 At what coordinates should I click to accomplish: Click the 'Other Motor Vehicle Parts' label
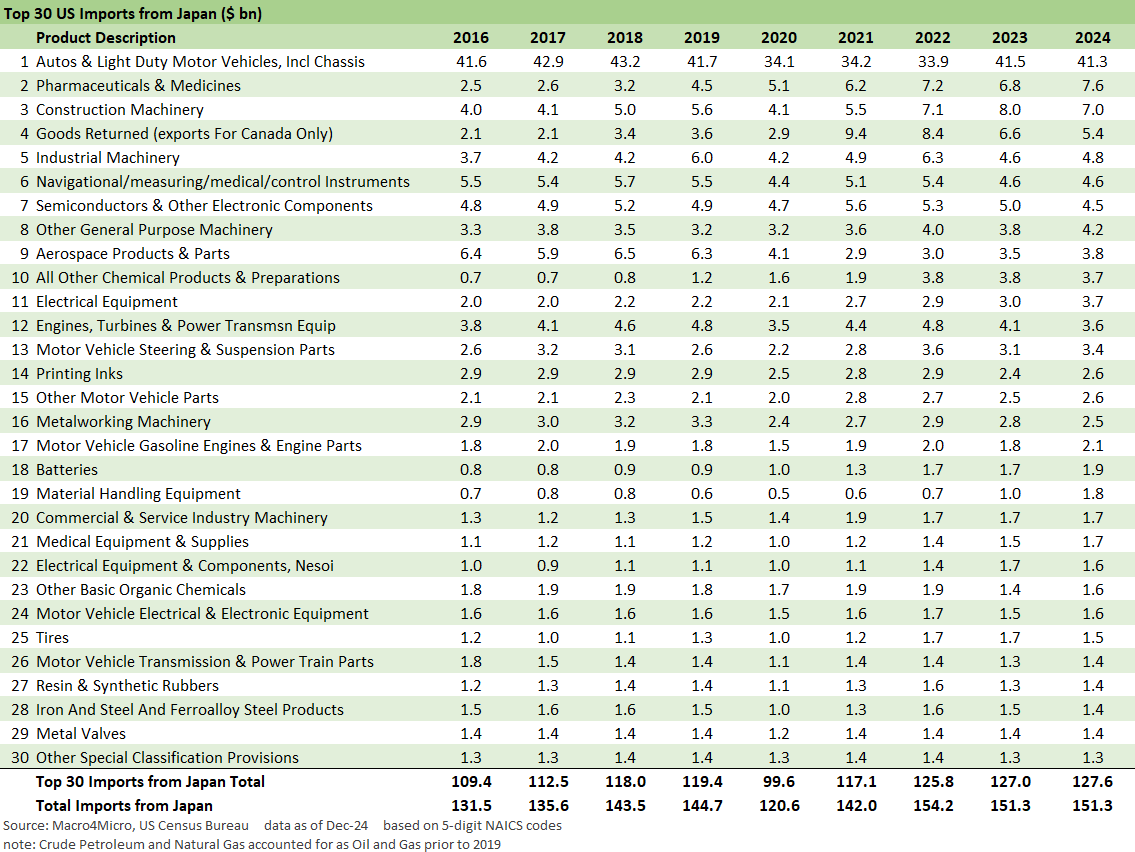pos(127,397)
